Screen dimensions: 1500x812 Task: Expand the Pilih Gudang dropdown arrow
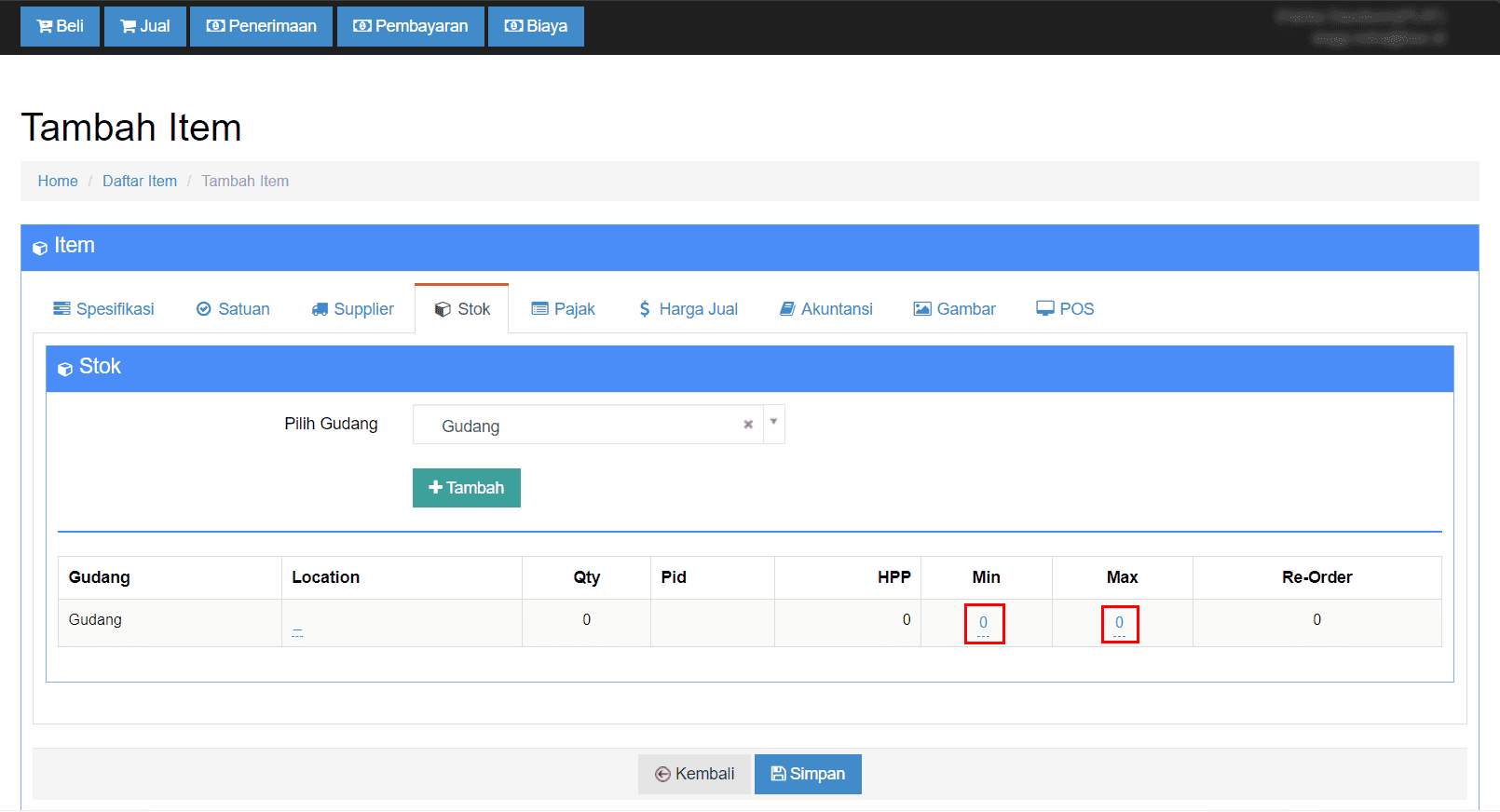click(773, 422)
